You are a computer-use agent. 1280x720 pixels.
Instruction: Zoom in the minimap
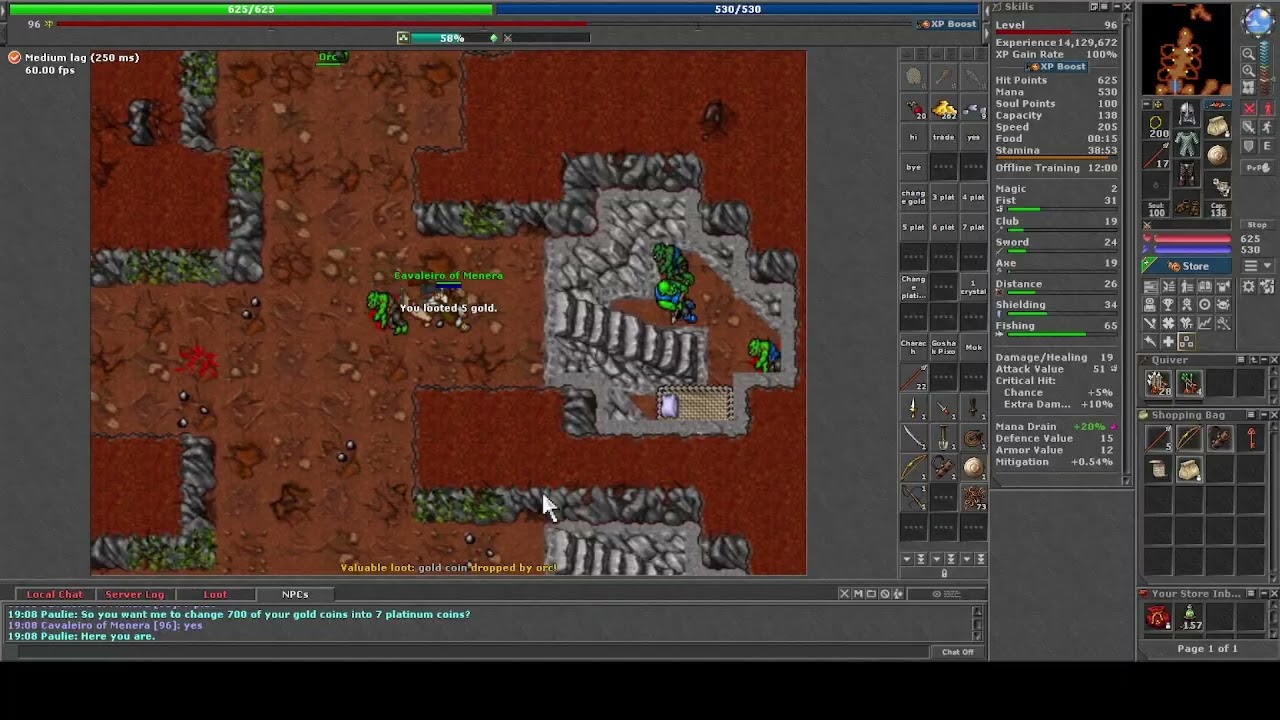tap(1249, 71)
